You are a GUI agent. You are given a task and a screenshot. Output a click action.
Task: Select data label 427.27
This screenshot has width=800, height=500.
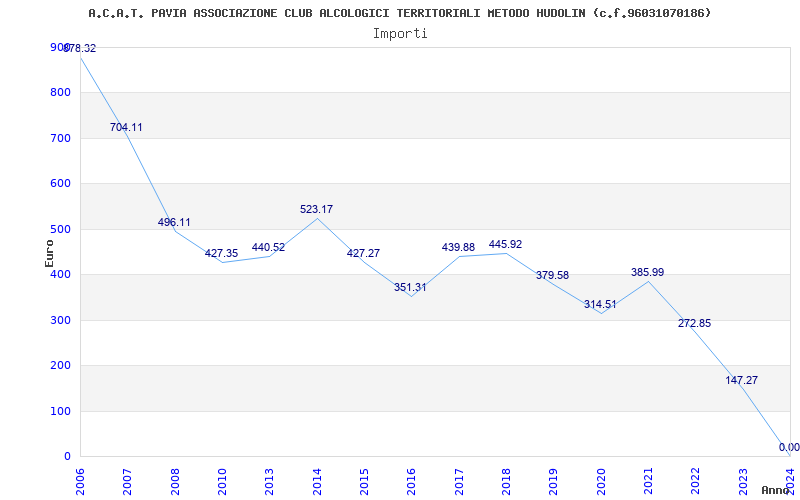click(363, 253)
